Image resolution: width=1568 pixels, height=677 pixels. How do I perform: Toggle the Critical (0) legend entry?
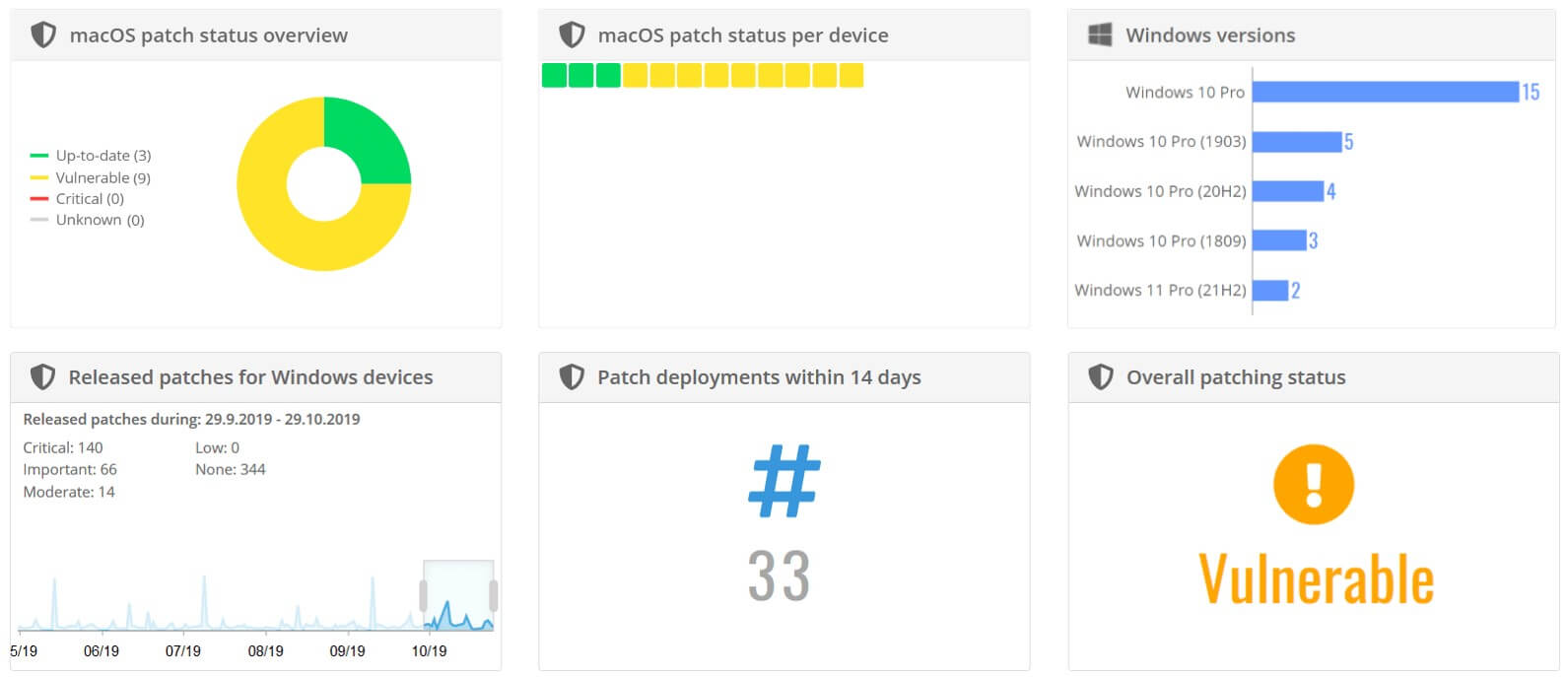tap(77, 198)
